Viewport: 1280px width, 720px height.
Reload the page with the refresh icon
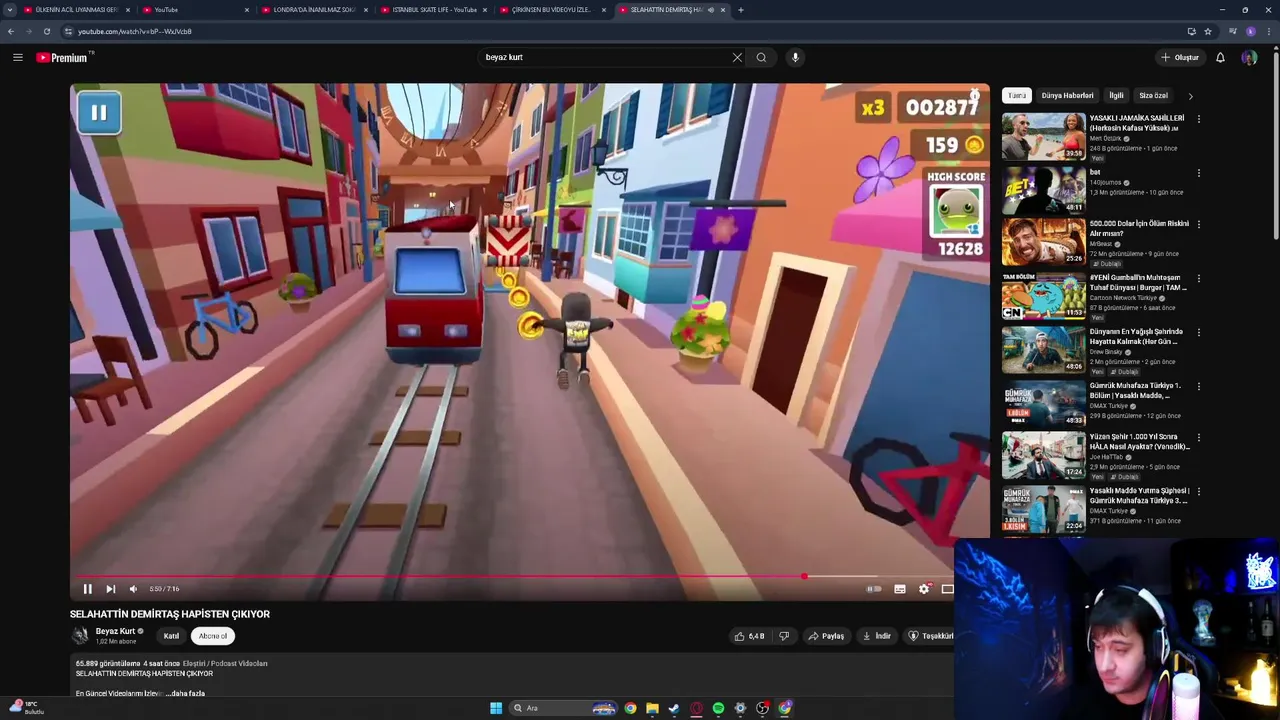tap(46, 31)
